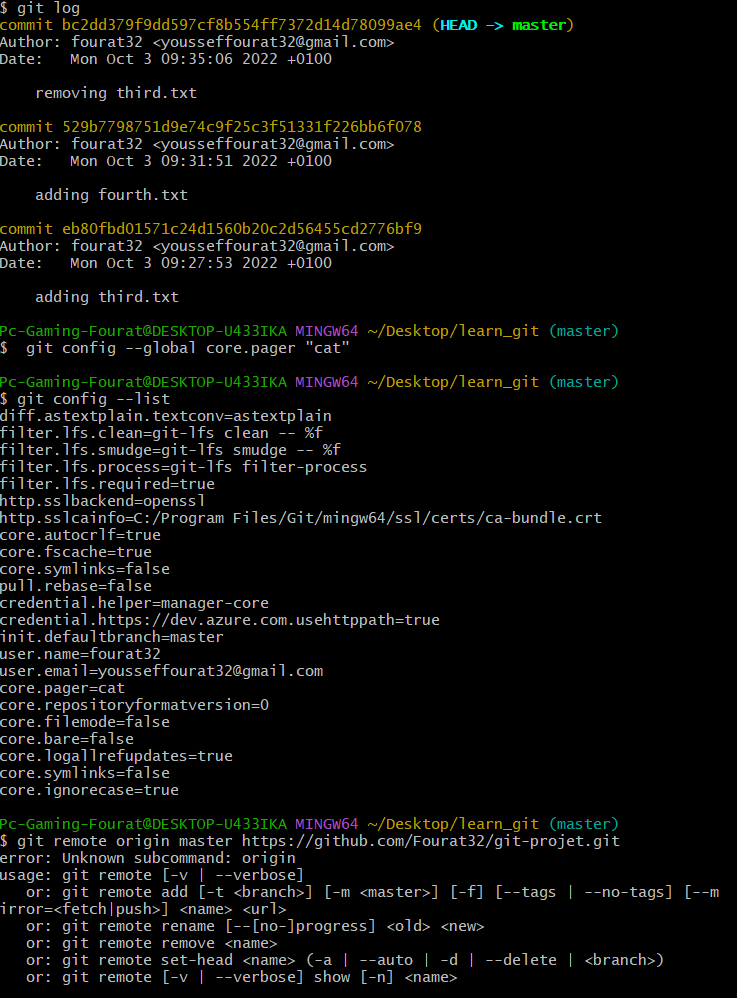Click the 'git remote set-head' usage line

tap(344, 960)
